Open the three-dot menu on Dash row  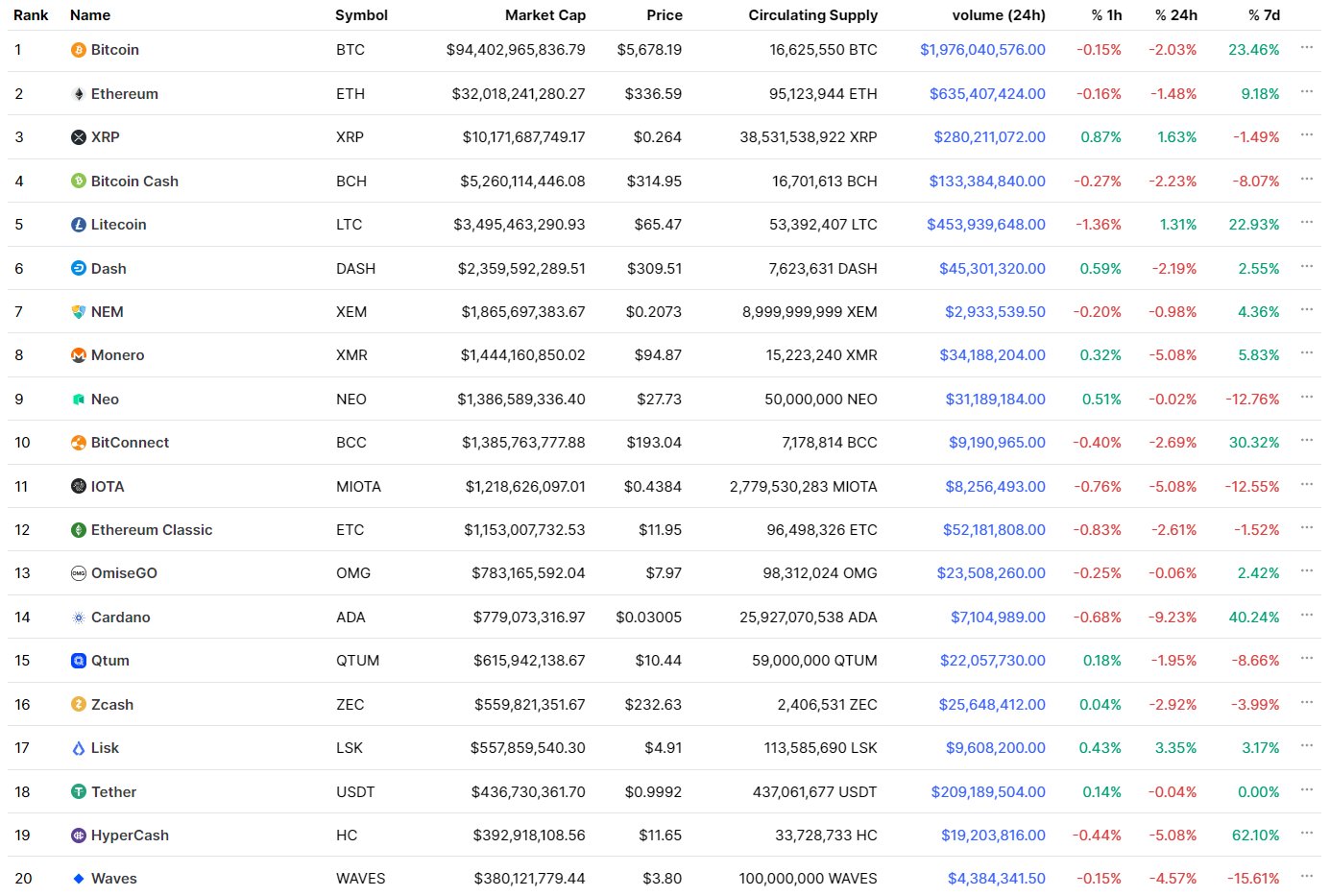[1306, 266]
